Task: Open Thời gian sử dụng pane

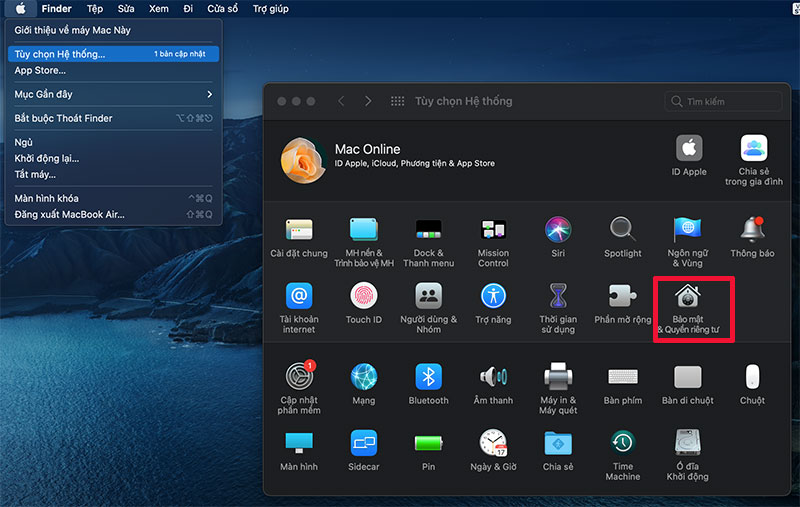Action: (x=558, y=308)
